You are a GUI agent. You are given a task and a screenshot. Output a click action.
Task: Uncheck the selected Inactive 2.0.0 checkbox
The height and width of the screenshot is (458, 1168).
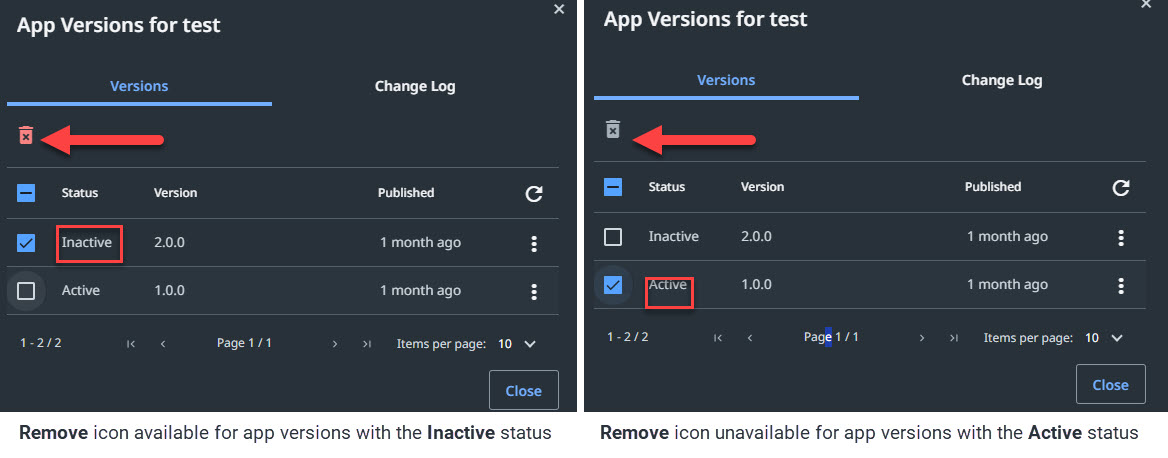point(27,243)
